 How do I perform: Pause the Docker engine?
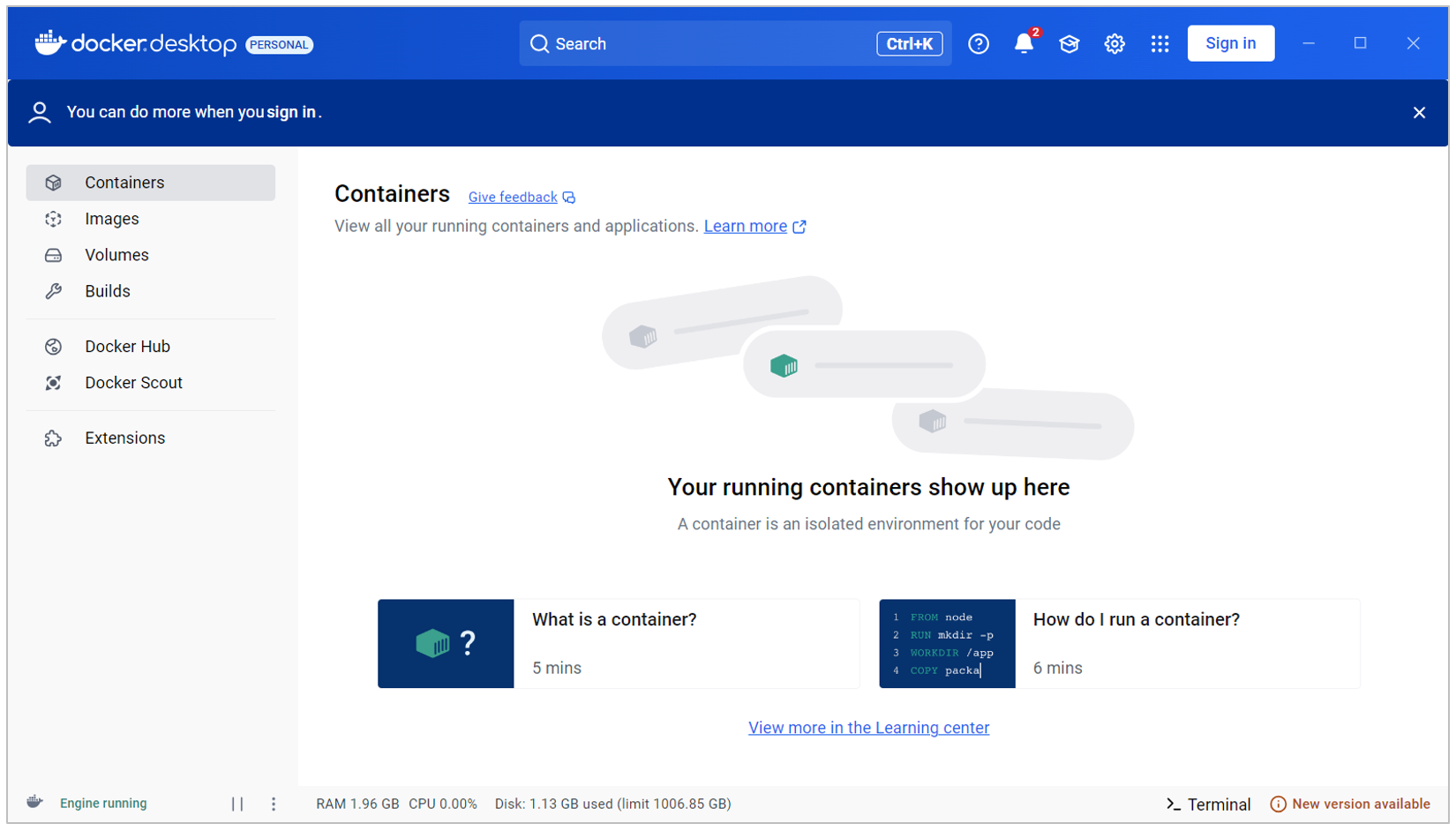point(237,804)
